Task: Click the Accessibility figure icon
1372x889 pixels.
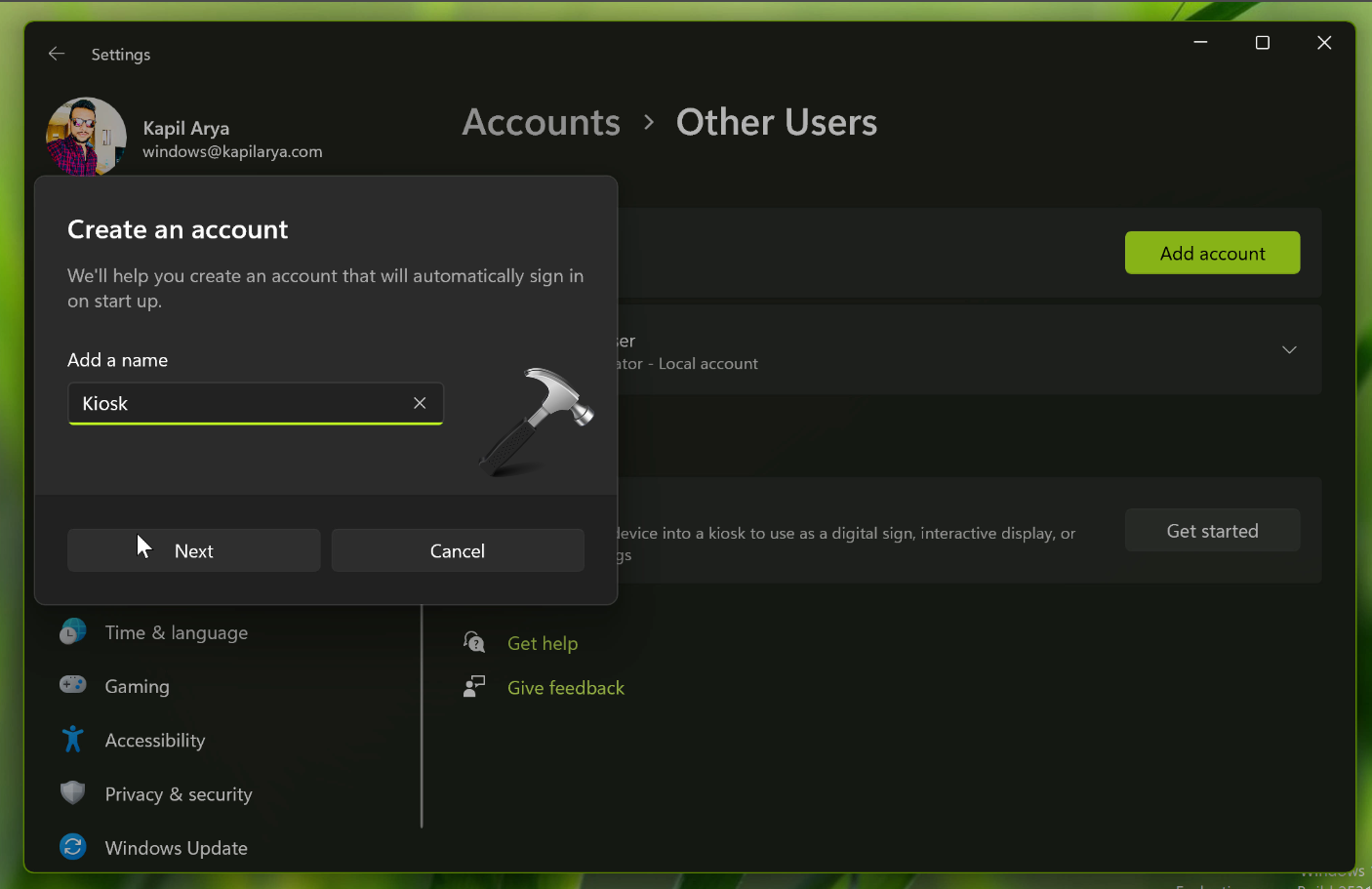Action: pos(72,740)
